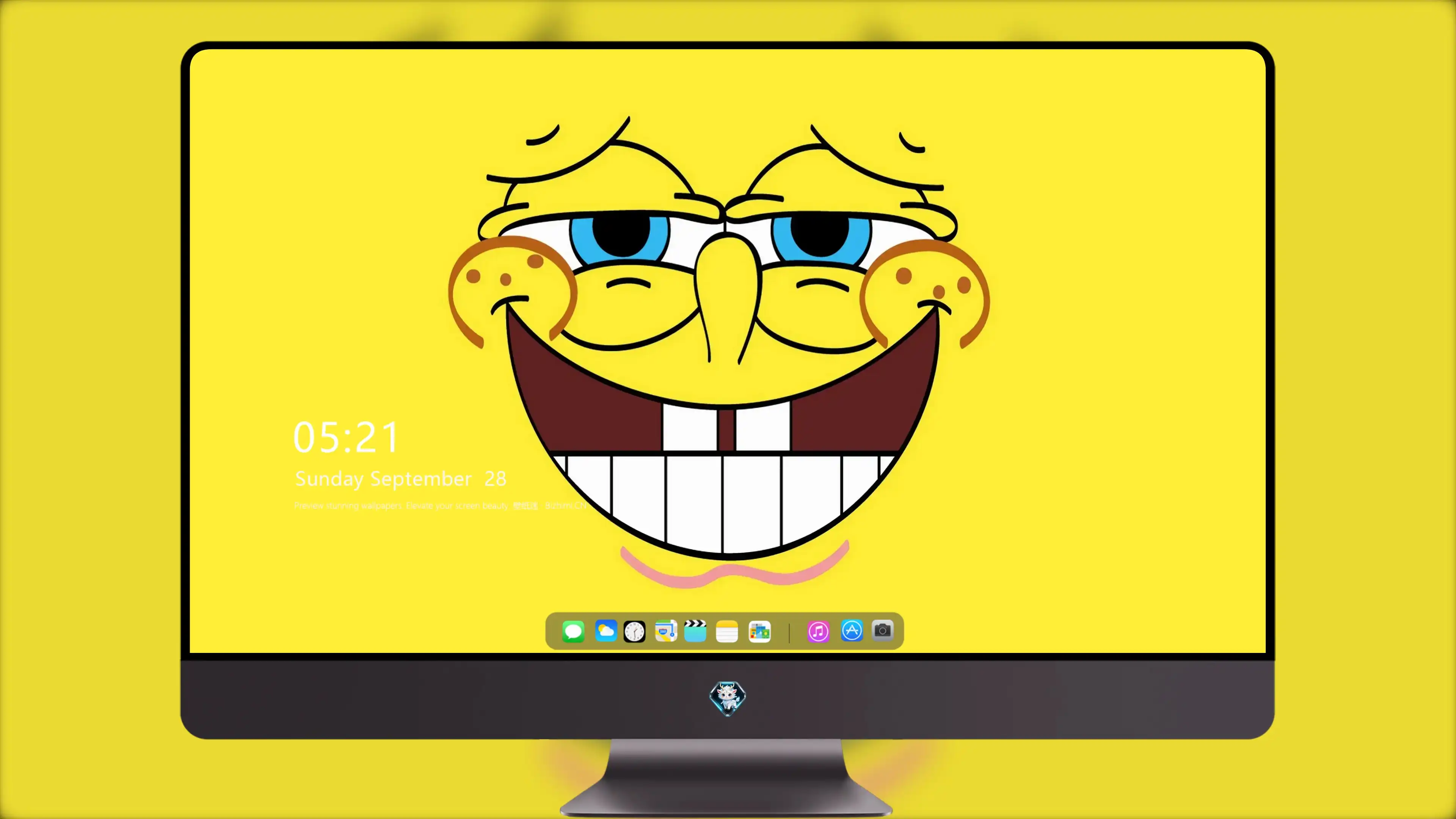Image resolution: width=1456 pixels, height=819 pixels.
Task: Click the Sunday September 28 date text
Action: [401, 479]
